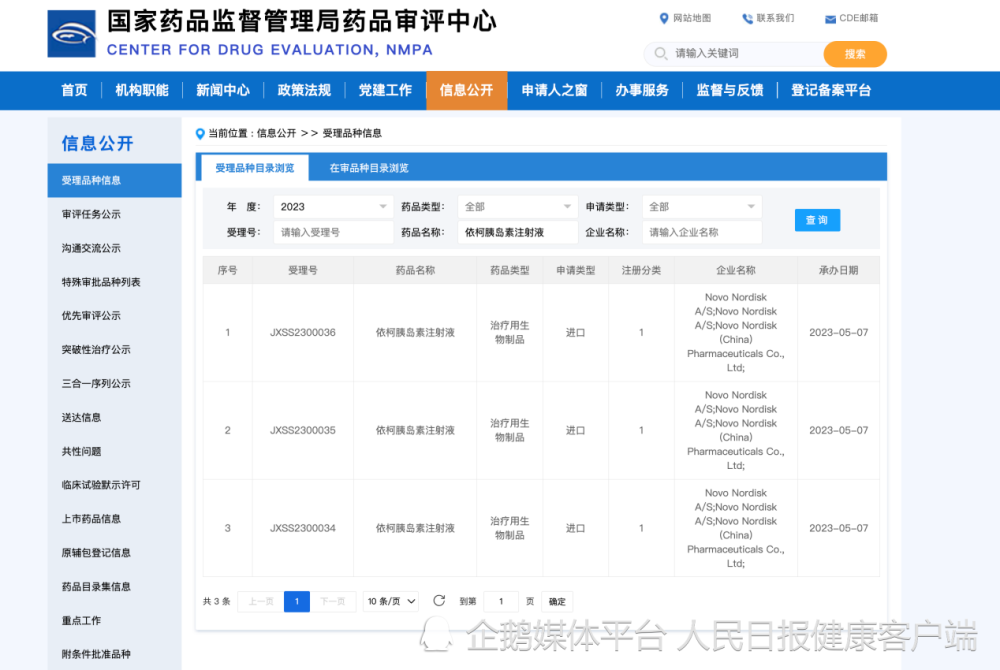This screenshot has height=670, width=1000.
Task: Focus the 受理号 input field
Action: point(333,232)
